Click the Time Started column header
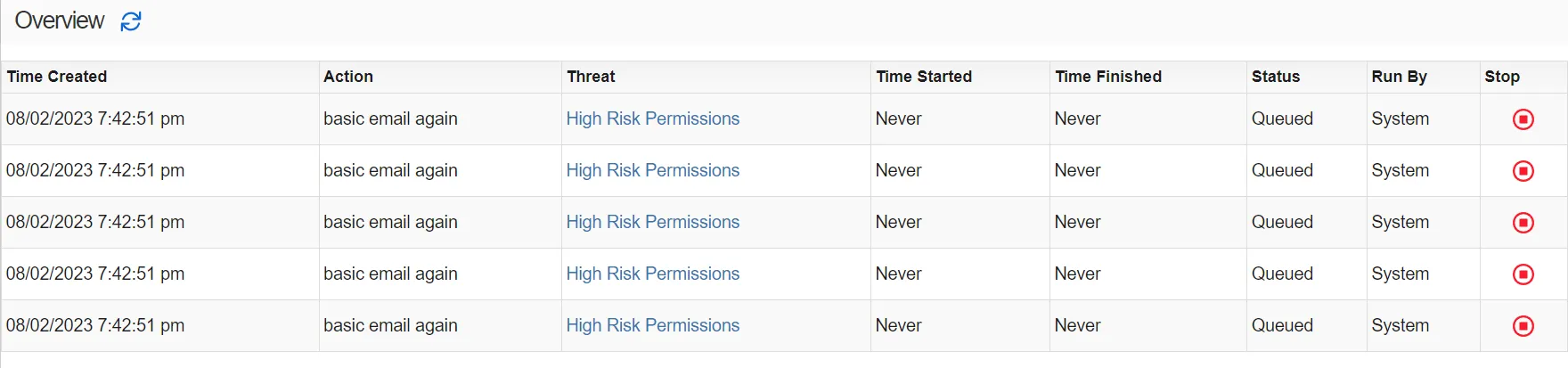This screenshot has height=368, width=1568. (924, 77)
